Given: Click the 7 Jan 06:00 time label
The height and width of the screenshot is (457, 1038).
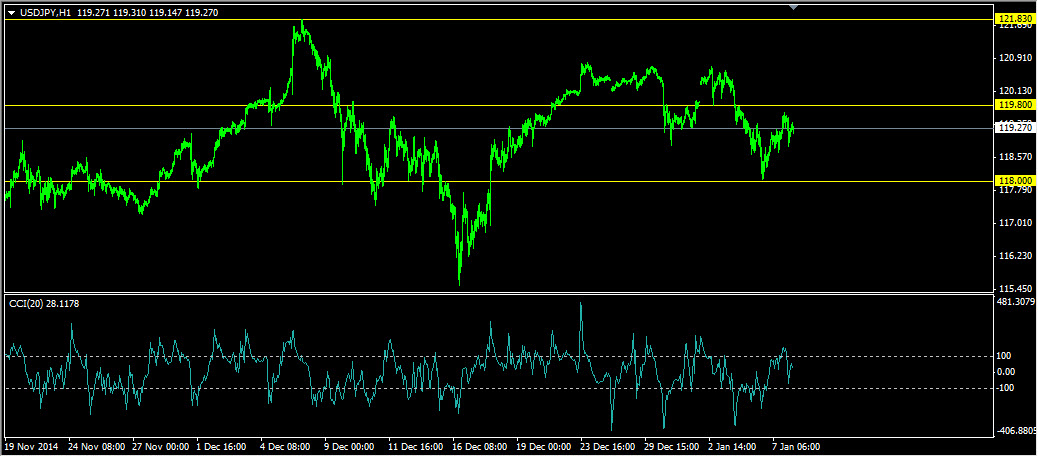Looking at the screenshot, I should point(798,447).
